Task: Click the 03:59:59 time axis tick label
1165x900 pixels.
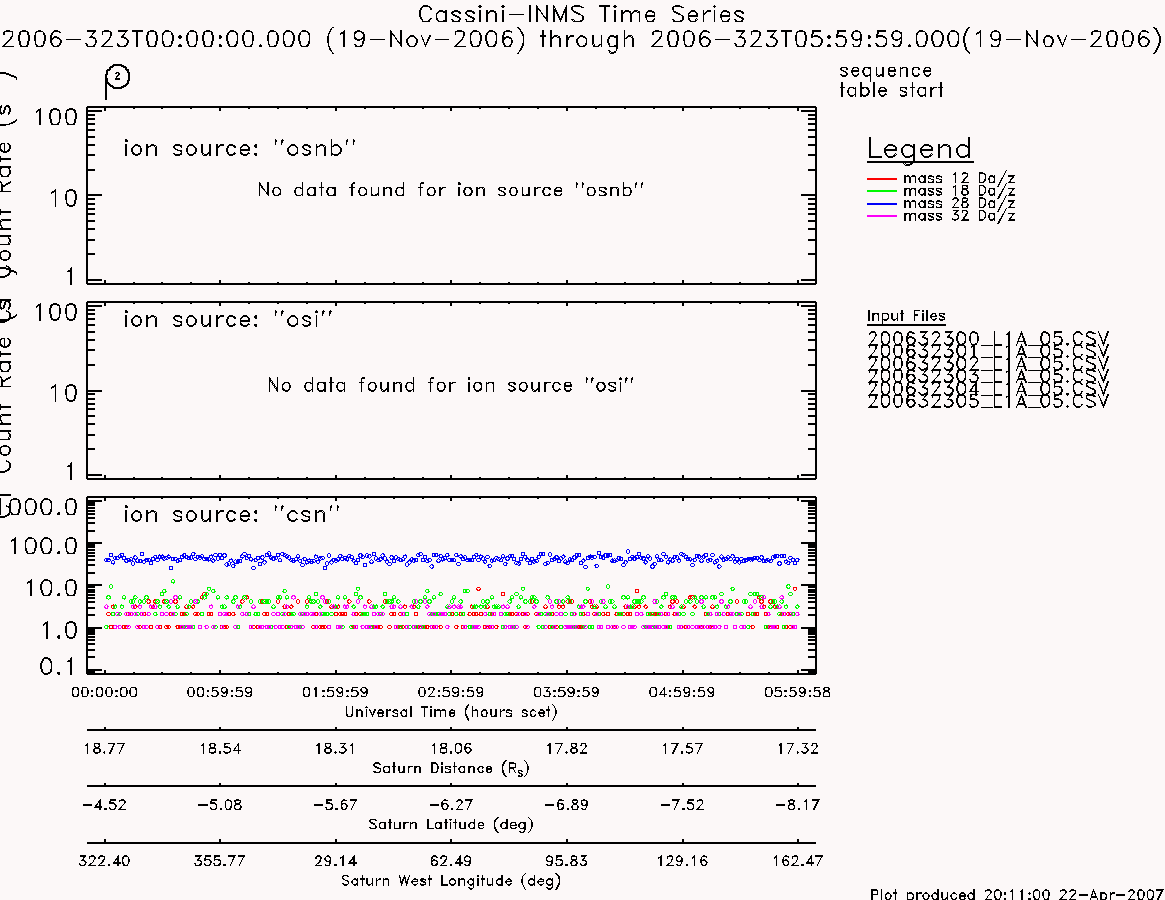Action: (x=566, y=692)
